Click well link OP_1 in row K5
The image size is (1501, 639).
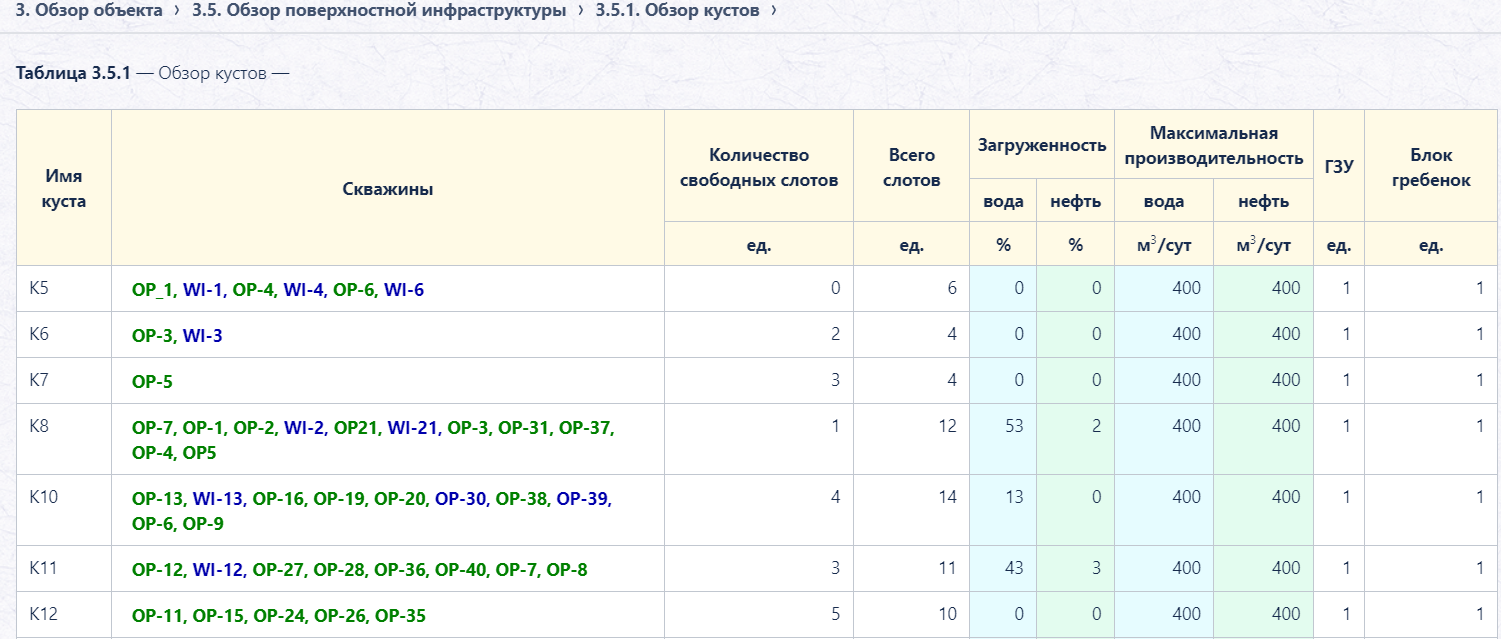(x=153, y=289)
